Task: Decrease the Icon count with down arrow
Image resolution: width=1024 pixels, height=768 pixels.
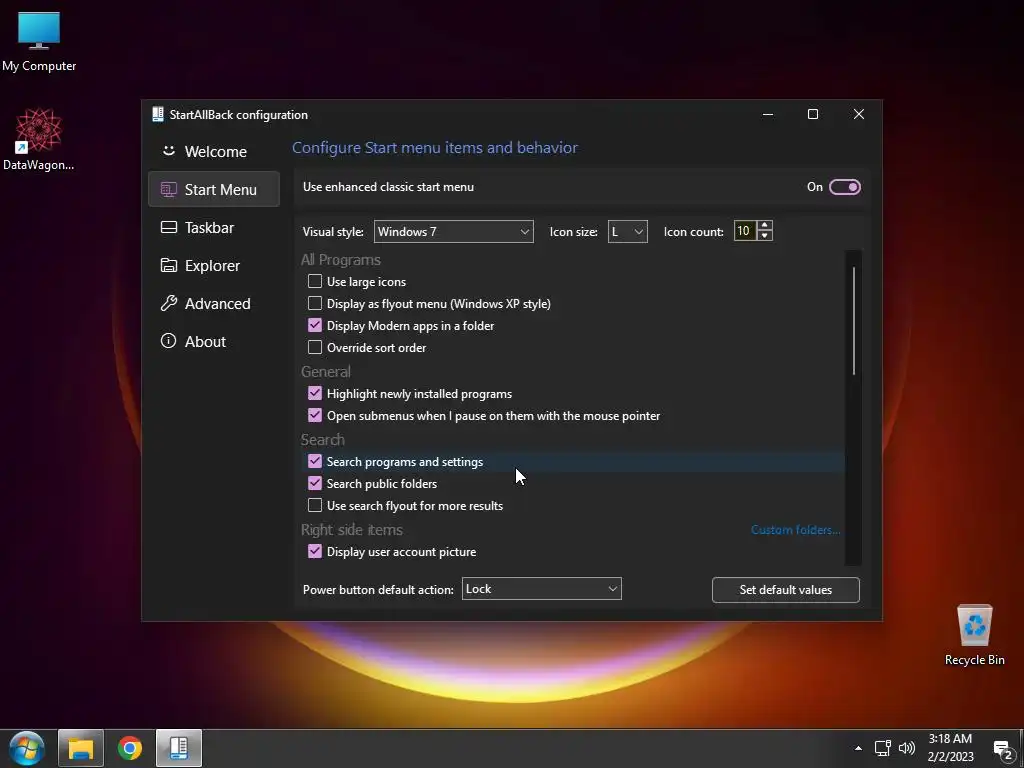Action: (764, 236)
